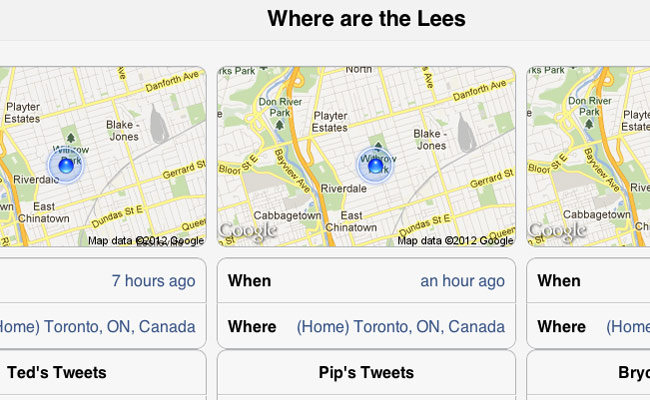Click 'Map data ©2012 Google' on Pip's map
The height and width of the screenshot is (400, 650).
coord(455,240)
